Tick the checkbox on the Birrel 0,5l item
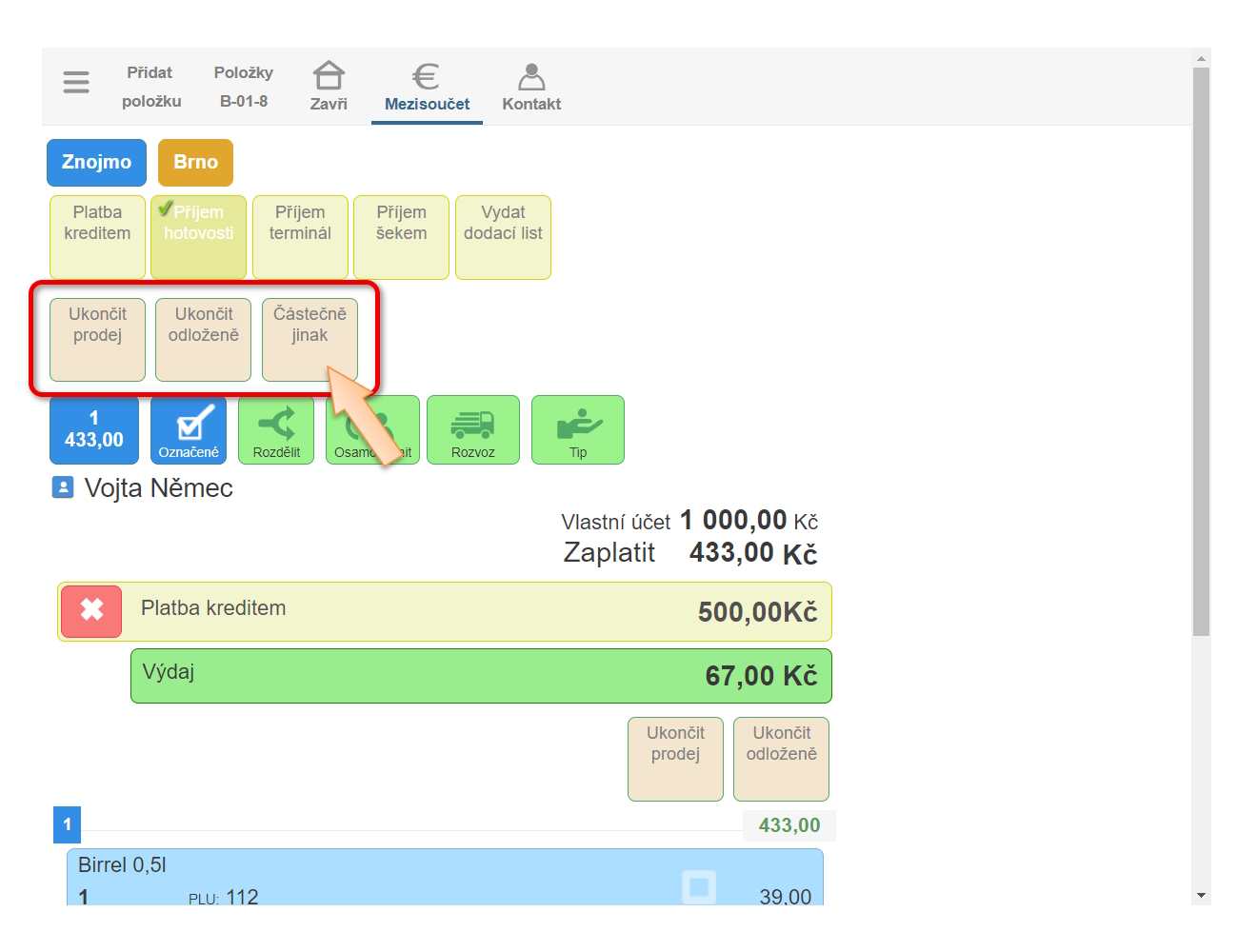The width and height of the screenshot is (1238, 952). [x=698, y=887]
